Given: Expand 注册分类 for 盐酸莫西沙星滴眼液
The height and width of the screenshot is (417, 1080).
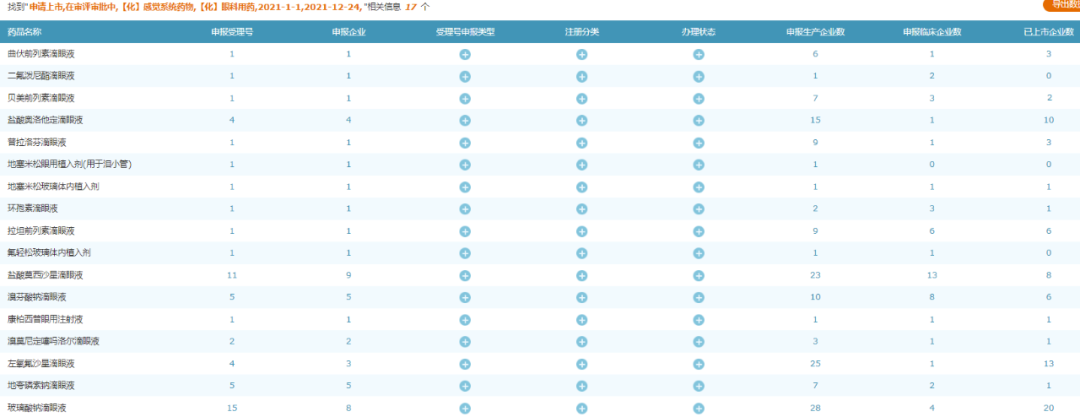Looking at the screenshot, I should (582, 276).
